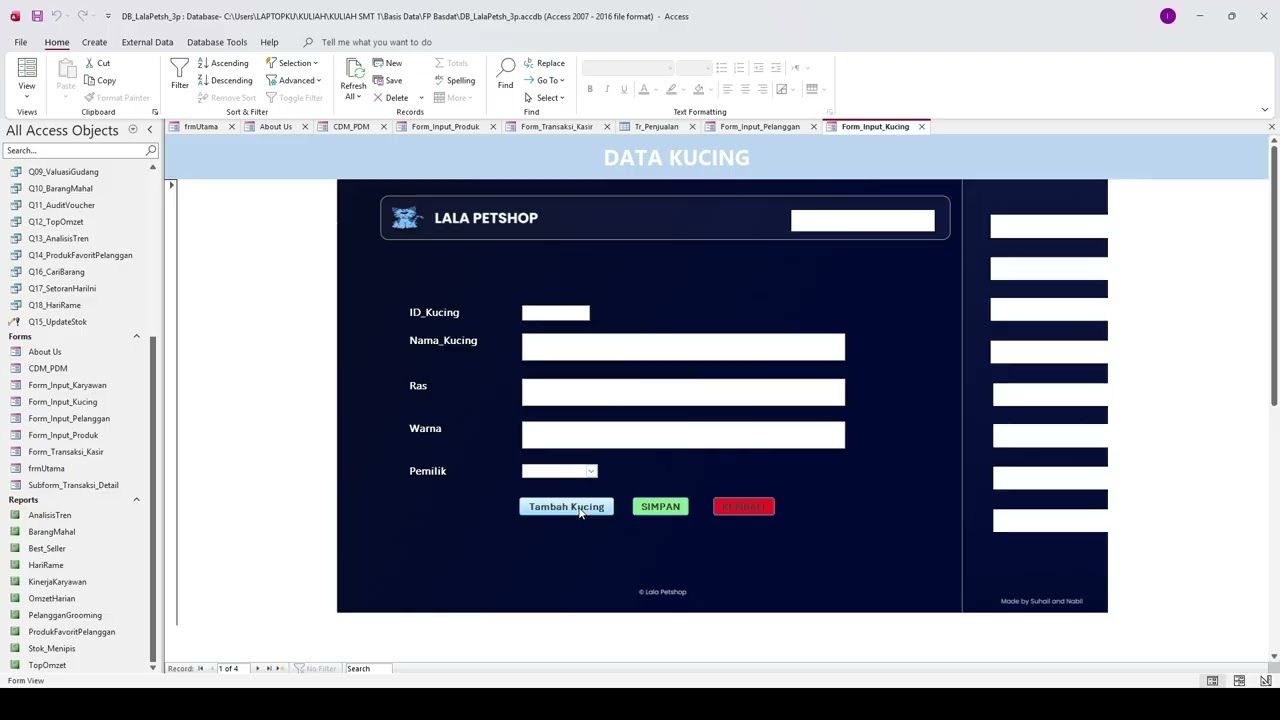Open Q15_UpdateStok query
Viewport: 1280px width, 720px height.
57,322
